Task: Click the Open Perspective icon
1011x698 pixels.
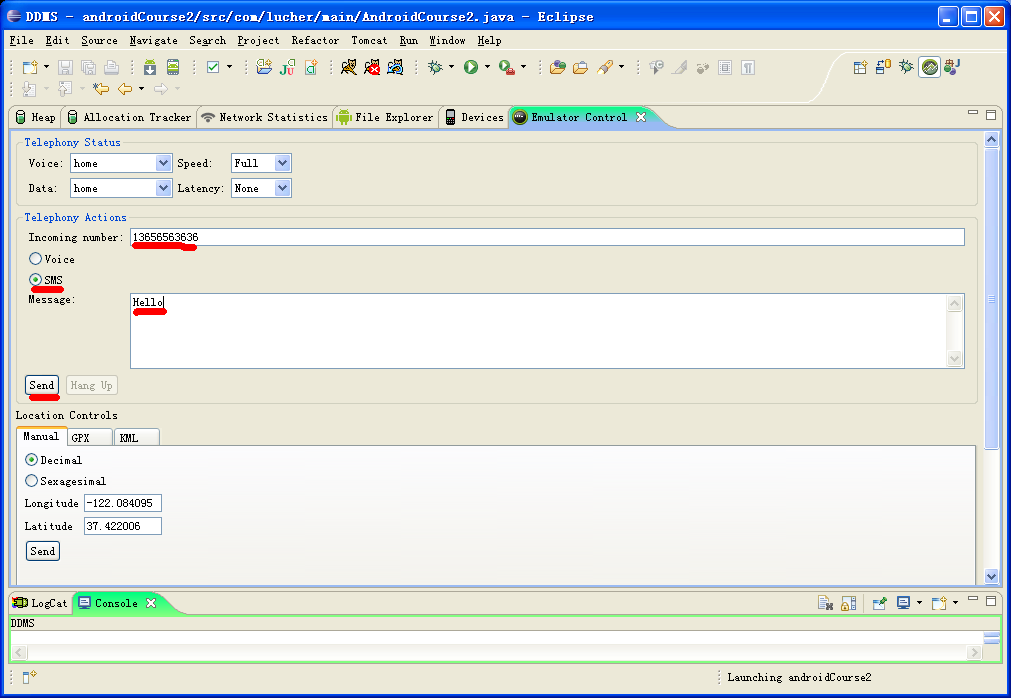Action: click(860, 67)
